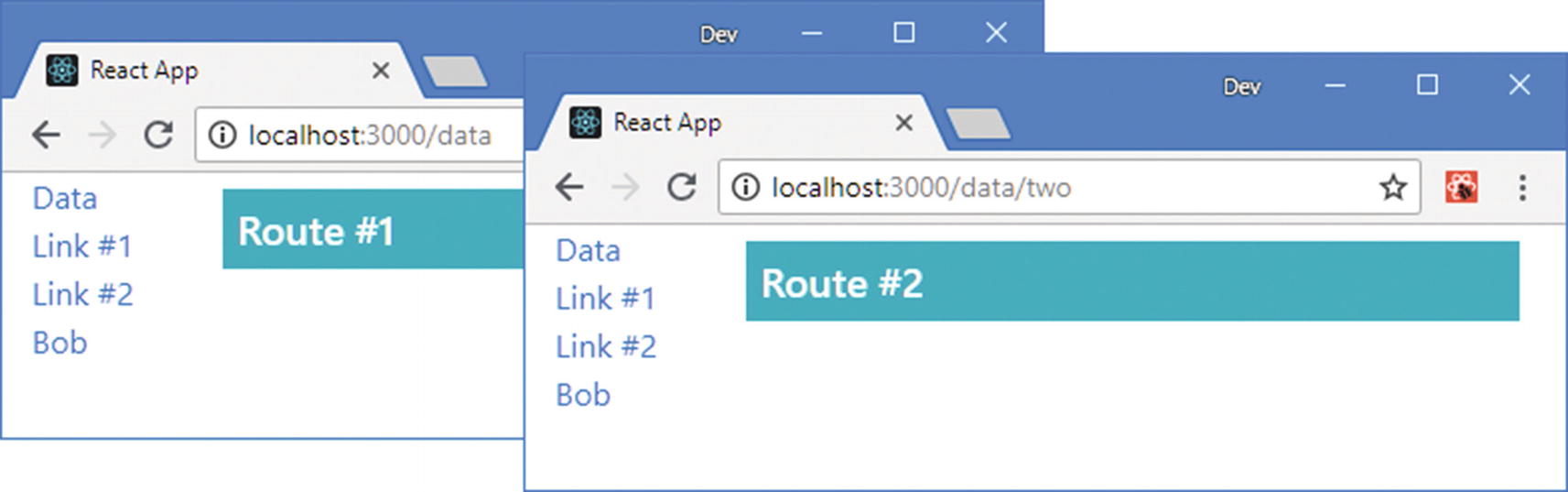Open the Bob link in the front window
The width and height of the screenshot is (1568, 492).
pos(583,396)
